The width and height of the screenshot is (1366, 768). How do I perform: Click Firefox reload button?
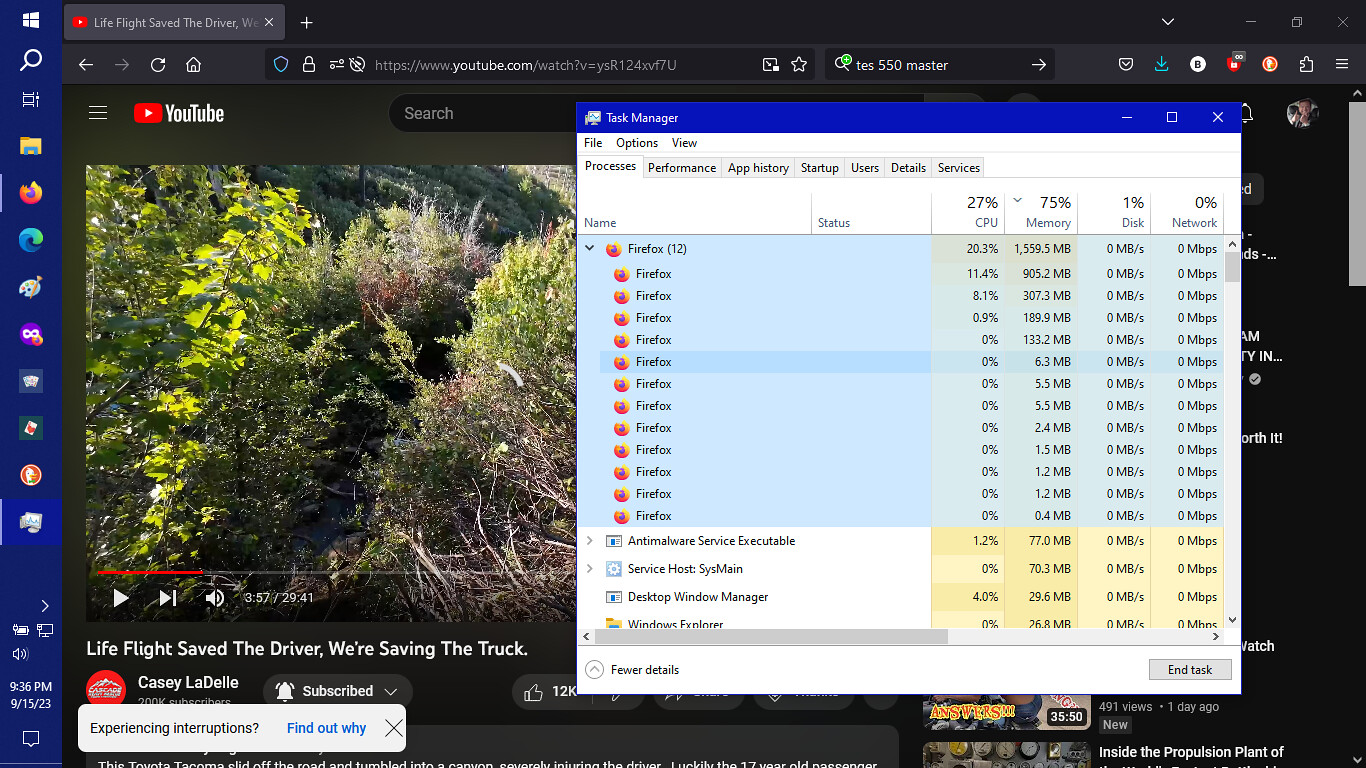pos(158,65)
